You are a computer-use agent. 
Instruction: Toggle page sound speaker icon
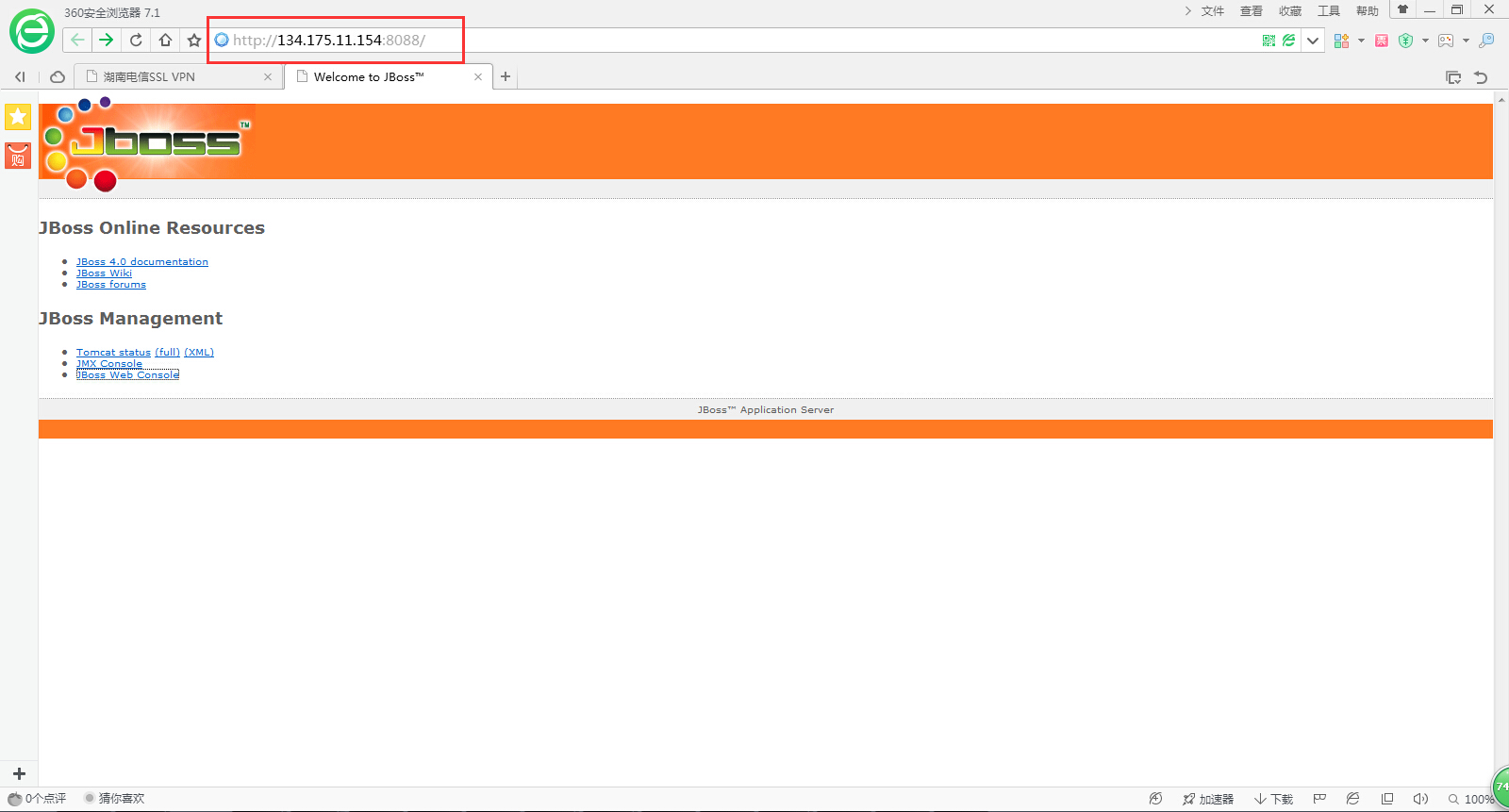pyautogui.click(x=1420, y=799)
